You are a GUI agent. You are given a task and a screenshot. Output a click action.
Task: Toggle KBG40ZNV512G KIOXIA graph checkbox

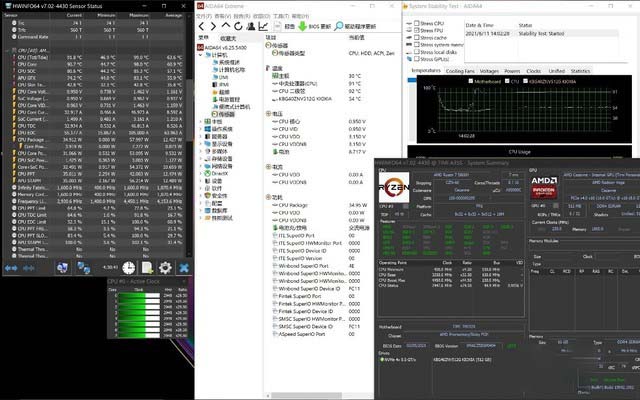point(525,81)
